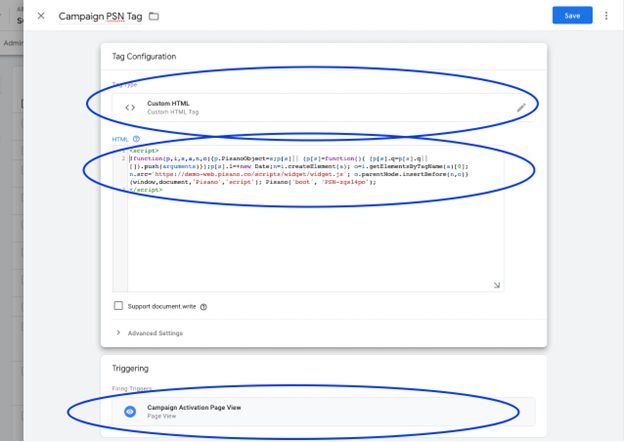Screen dimensions: 624x442
Task: Save the Campaign PSN Tag
Action: 572,16
